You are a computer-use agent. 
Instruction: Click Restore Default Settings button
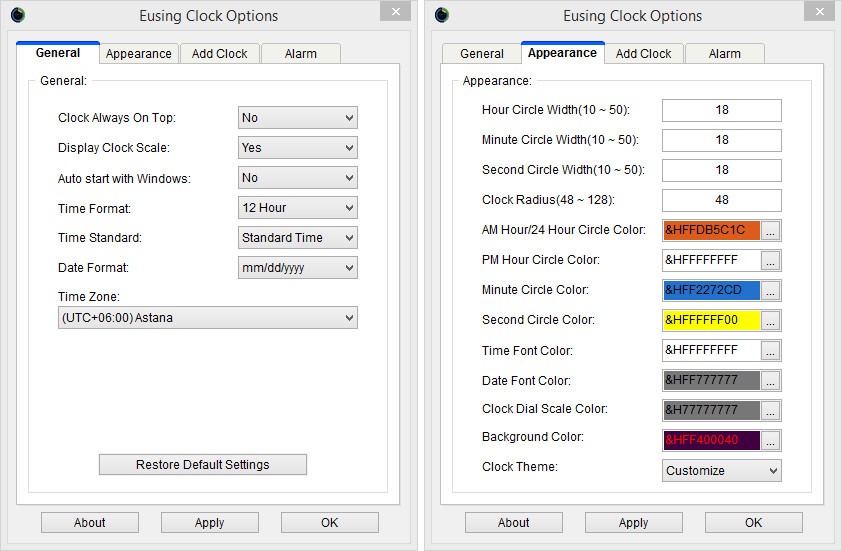203,465
